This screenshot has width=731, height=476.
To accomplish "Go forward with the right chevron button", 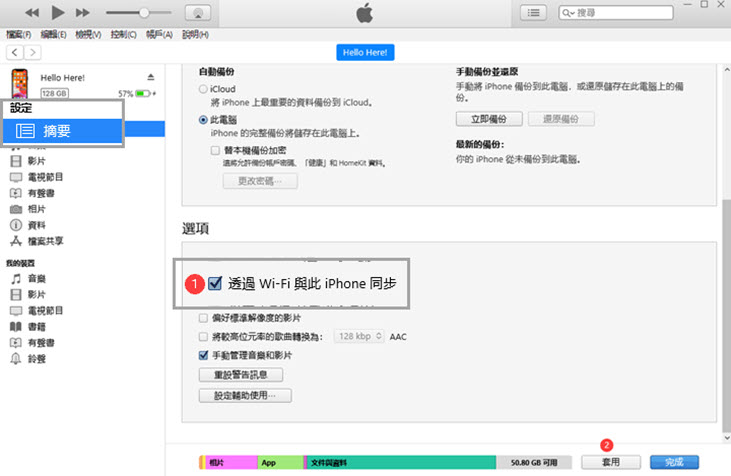I will [32, 52].
